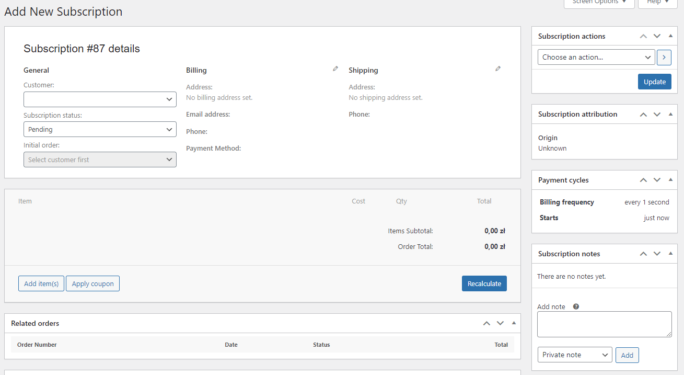Move Payment cycles panel up
Screen dimensions: 684x375
point(643,180)
